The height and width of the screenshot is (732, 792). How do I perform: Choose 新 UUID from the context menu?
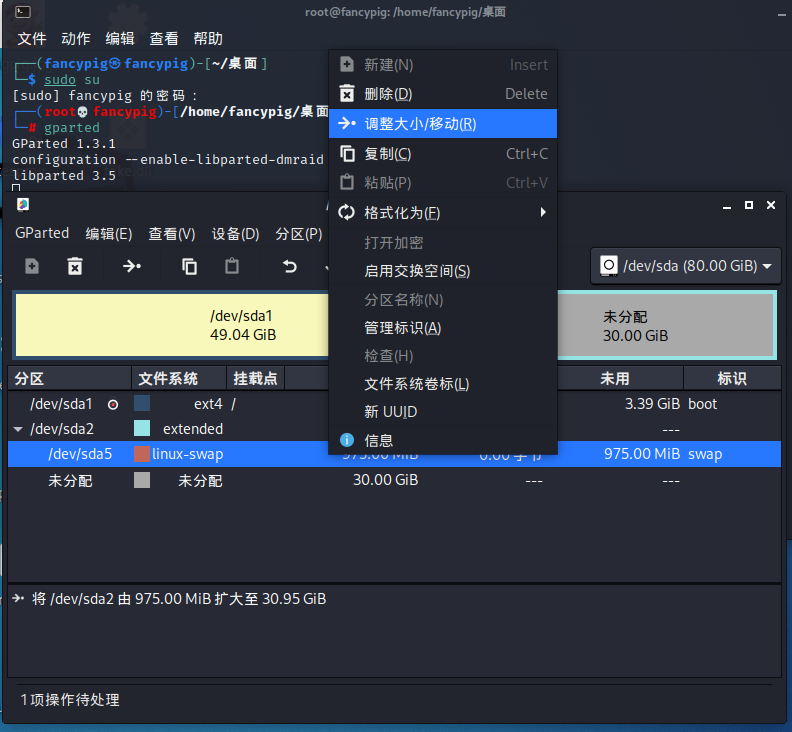pos(442,412)
